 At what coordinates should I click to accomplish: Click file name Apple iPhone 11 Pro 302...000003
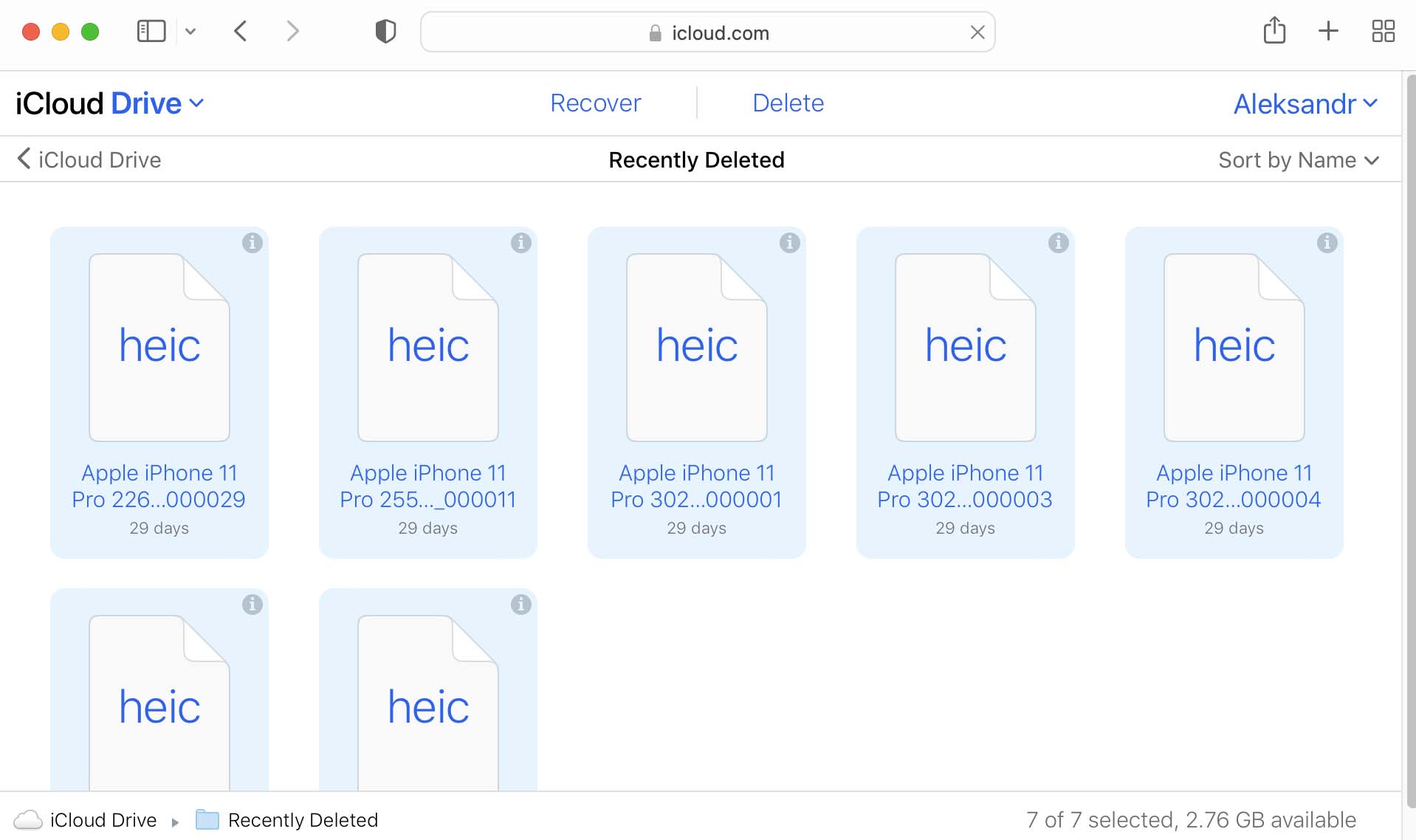(x=965, y=486)
